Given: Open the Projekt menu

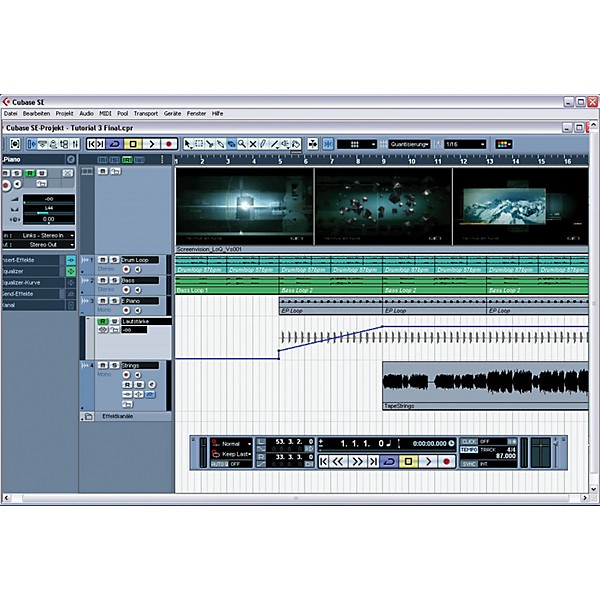Looking at the screenshot, I should (64, 114).
